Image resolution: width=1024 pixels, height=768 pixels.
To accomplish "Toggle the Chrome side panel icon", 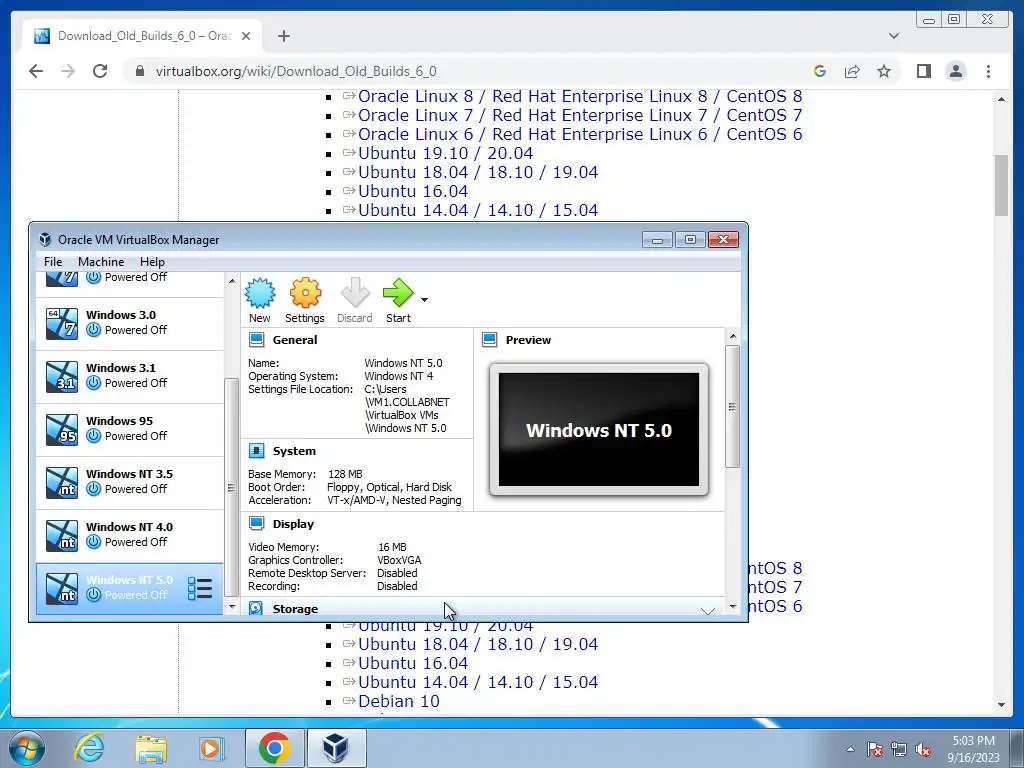I will (x=923, y=71).
